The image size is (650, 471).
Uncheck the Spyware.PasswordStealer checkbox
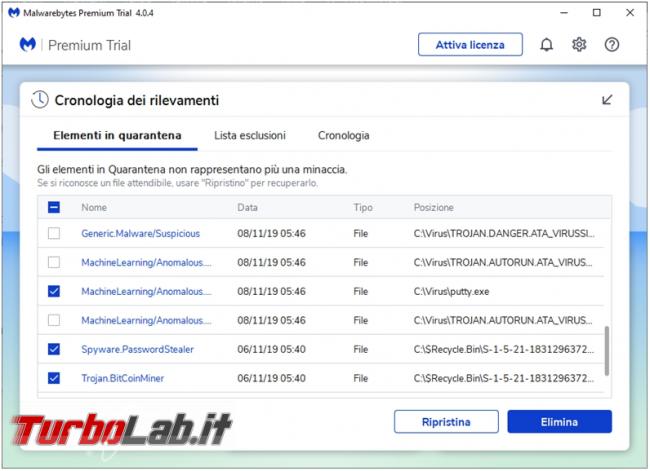click(x=54, y=349)
